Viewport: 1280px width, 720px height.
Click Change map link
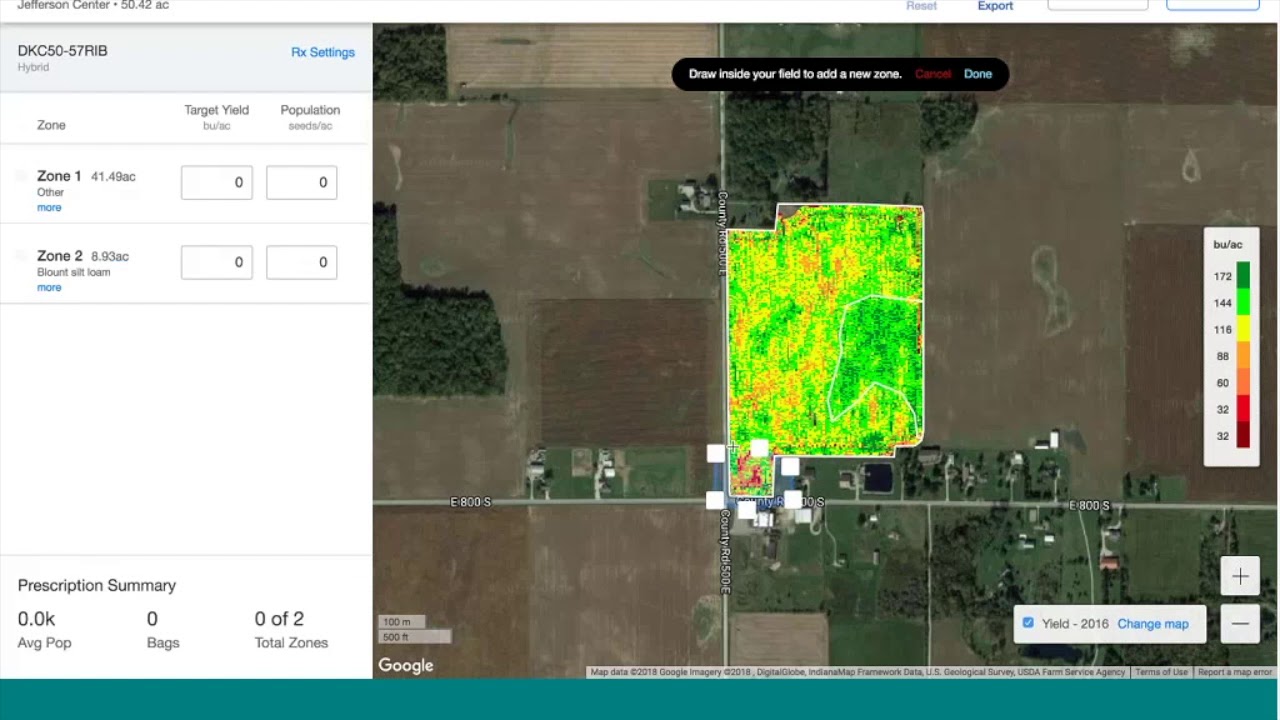pyautogui.click(x=1153, y=623)
